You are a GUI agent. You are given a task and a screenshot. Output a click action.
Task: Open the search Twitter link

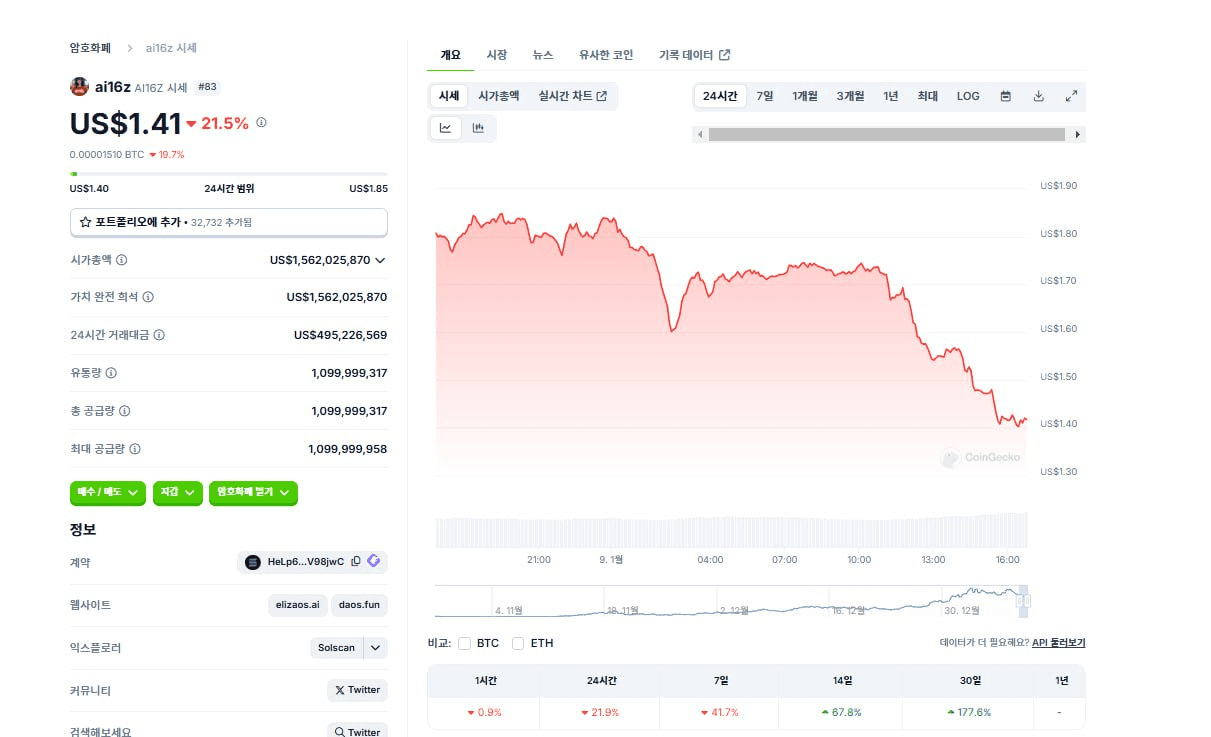[x=357, y=732]
